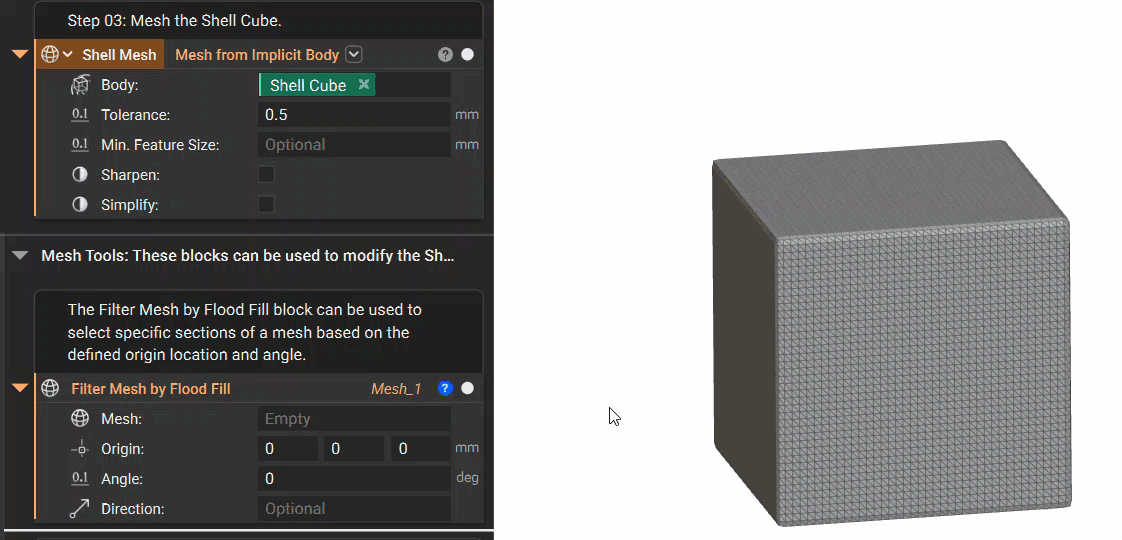Image resolution: width=1122 pixels, height=540 pixels.
Task: Open the Mesh from Implicit Body overload dropdown
Action: [x=354, y=54]
